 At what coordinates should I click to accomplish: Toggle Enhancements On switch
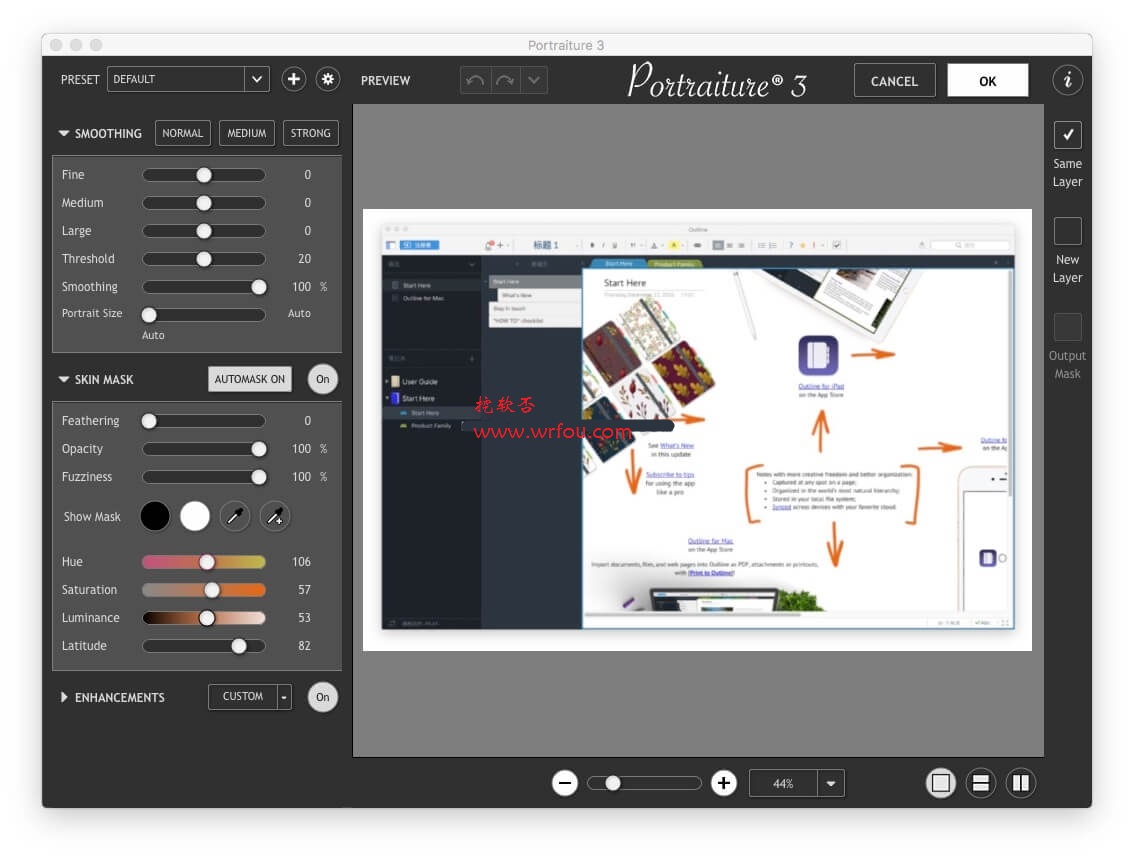pos(323,697)
